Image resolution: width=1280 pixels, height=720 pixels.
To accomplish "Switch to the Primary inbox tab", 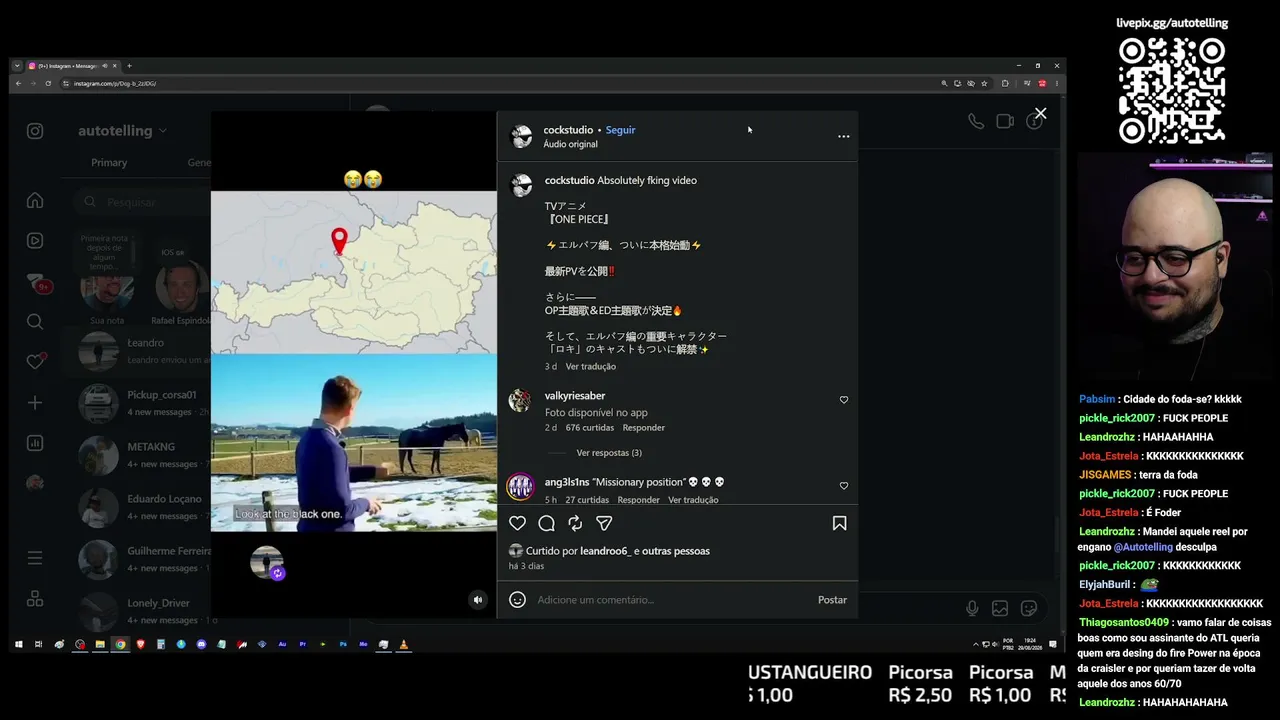I will [109, 163].
